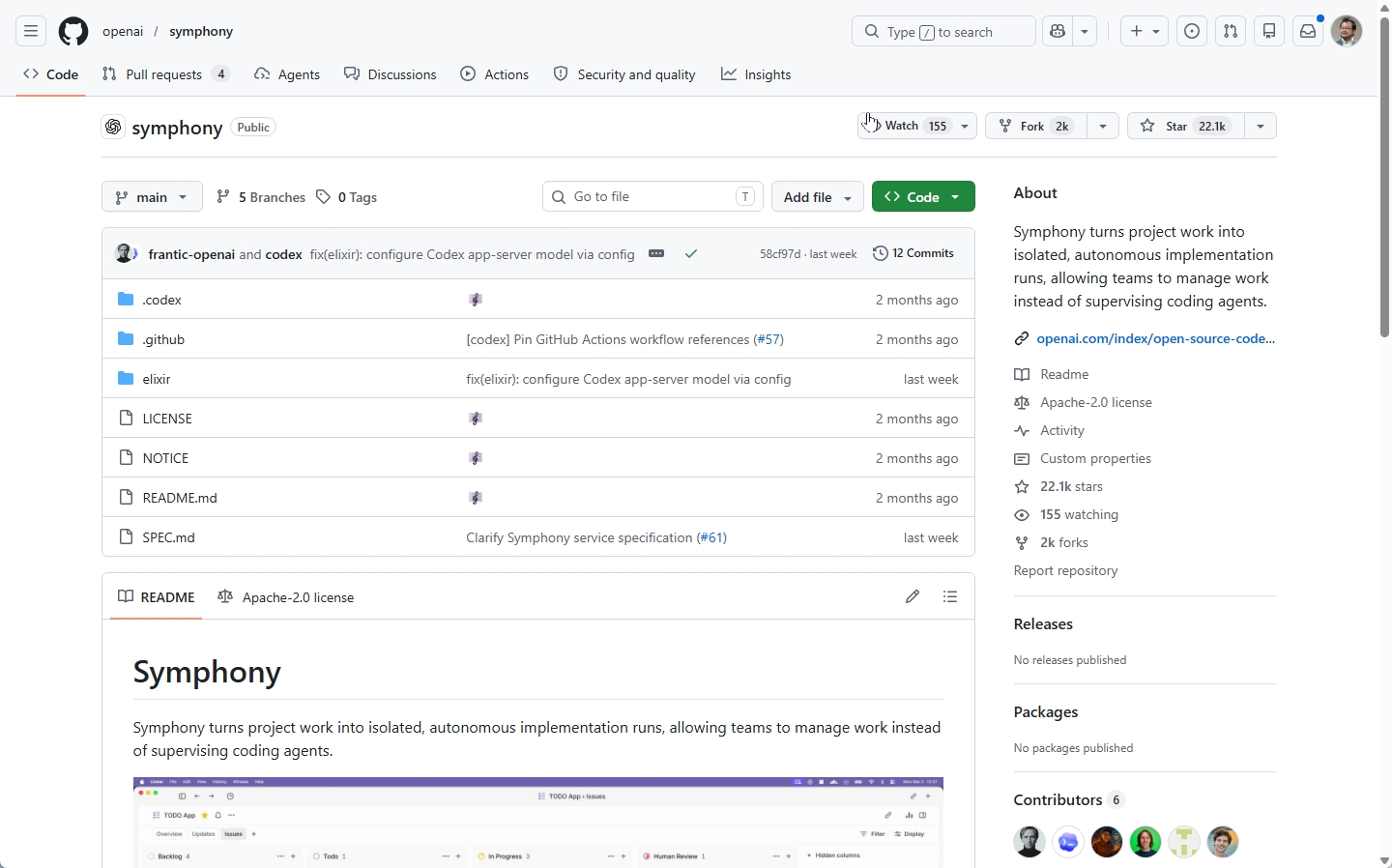
Task: Open the global navigation hamburger menu
Action: coord(31,31)
